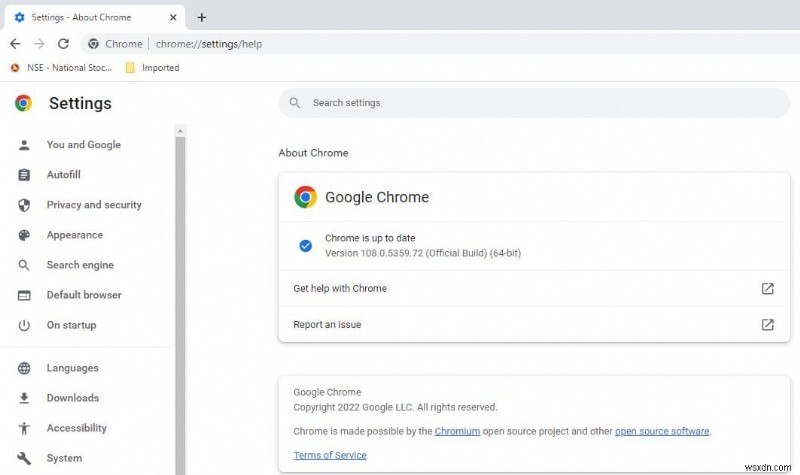Open Report an issue
Image resolution: width=800 pixels, height=475 pixels.
[x=534, y=324]
